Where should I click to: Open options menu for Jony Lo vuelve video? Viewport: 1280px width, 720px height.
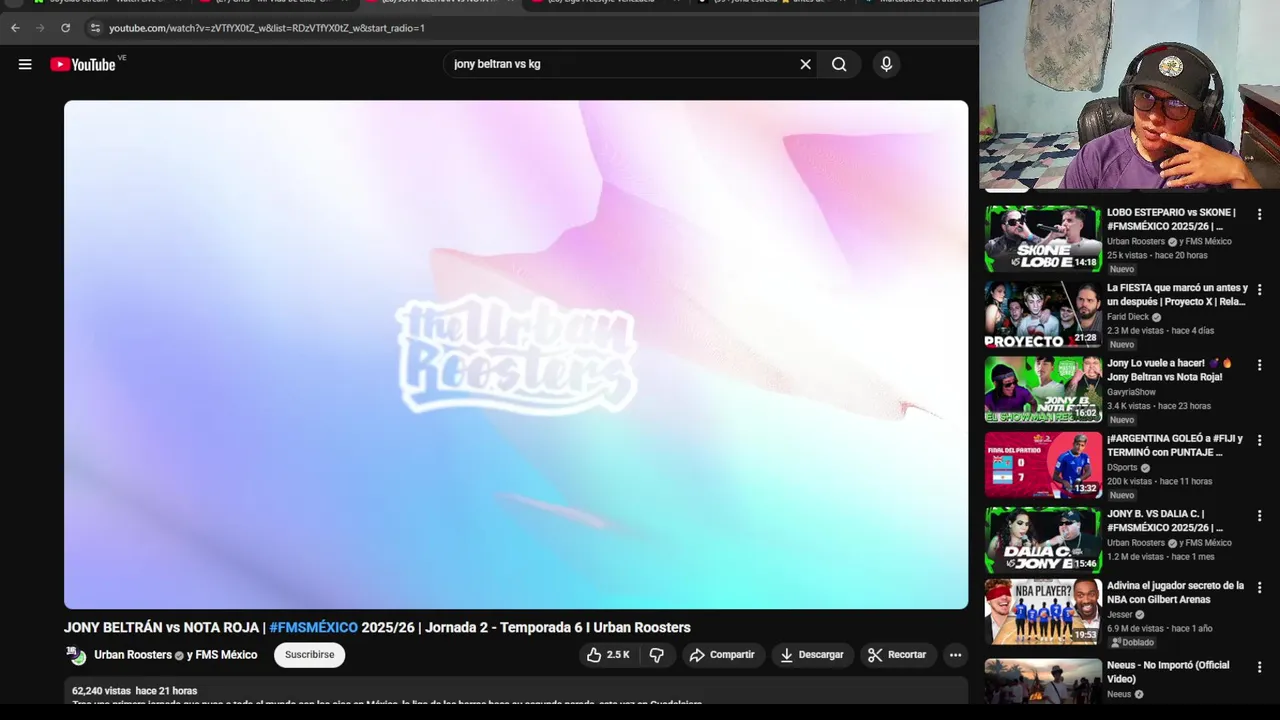[1259, 364]
